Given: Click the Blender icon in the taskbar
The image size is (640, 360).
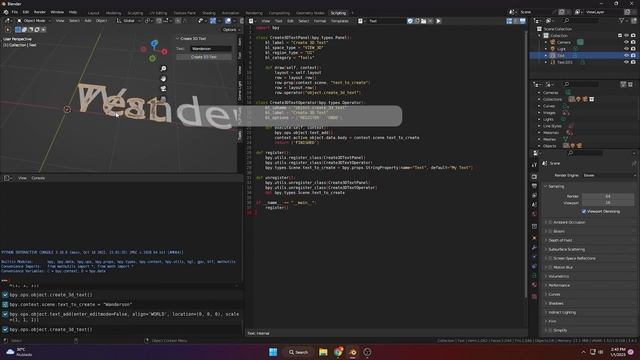Looking at the screenshot, I should click(353, 352).
